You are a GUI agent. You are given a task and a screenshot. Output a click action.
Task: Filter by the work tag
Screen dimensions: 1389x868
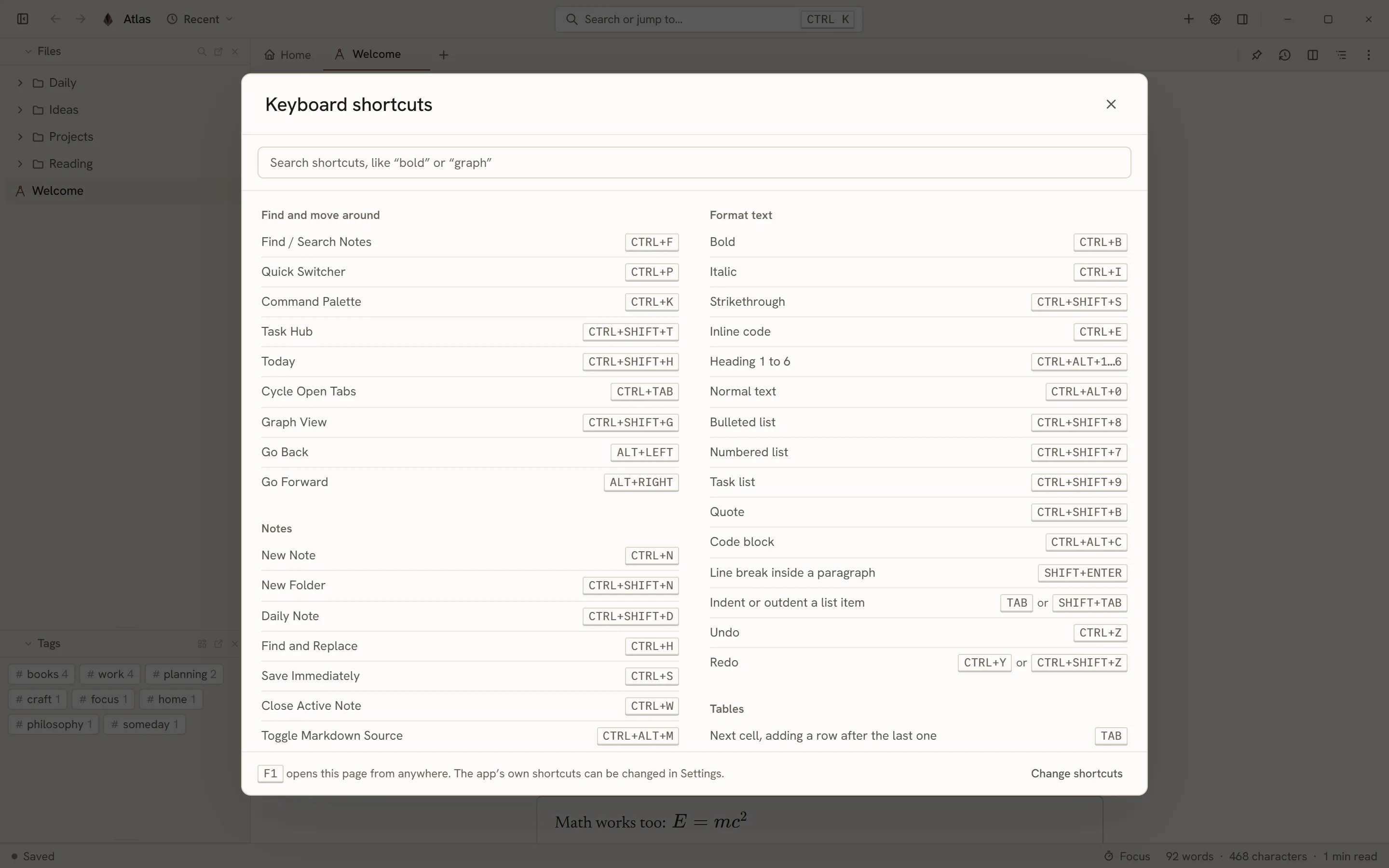click(x=110, y=674)
